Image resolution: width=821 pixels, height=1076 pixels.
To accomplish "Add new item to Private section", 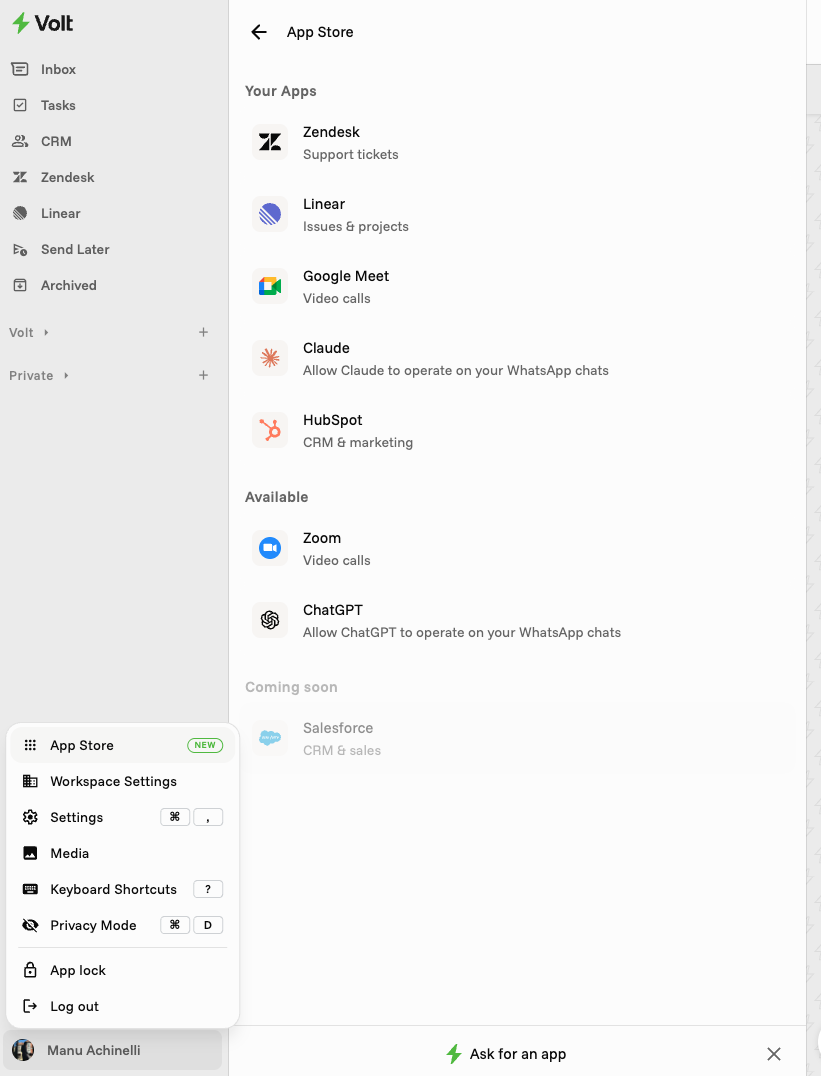I will (x=203, y=375).
